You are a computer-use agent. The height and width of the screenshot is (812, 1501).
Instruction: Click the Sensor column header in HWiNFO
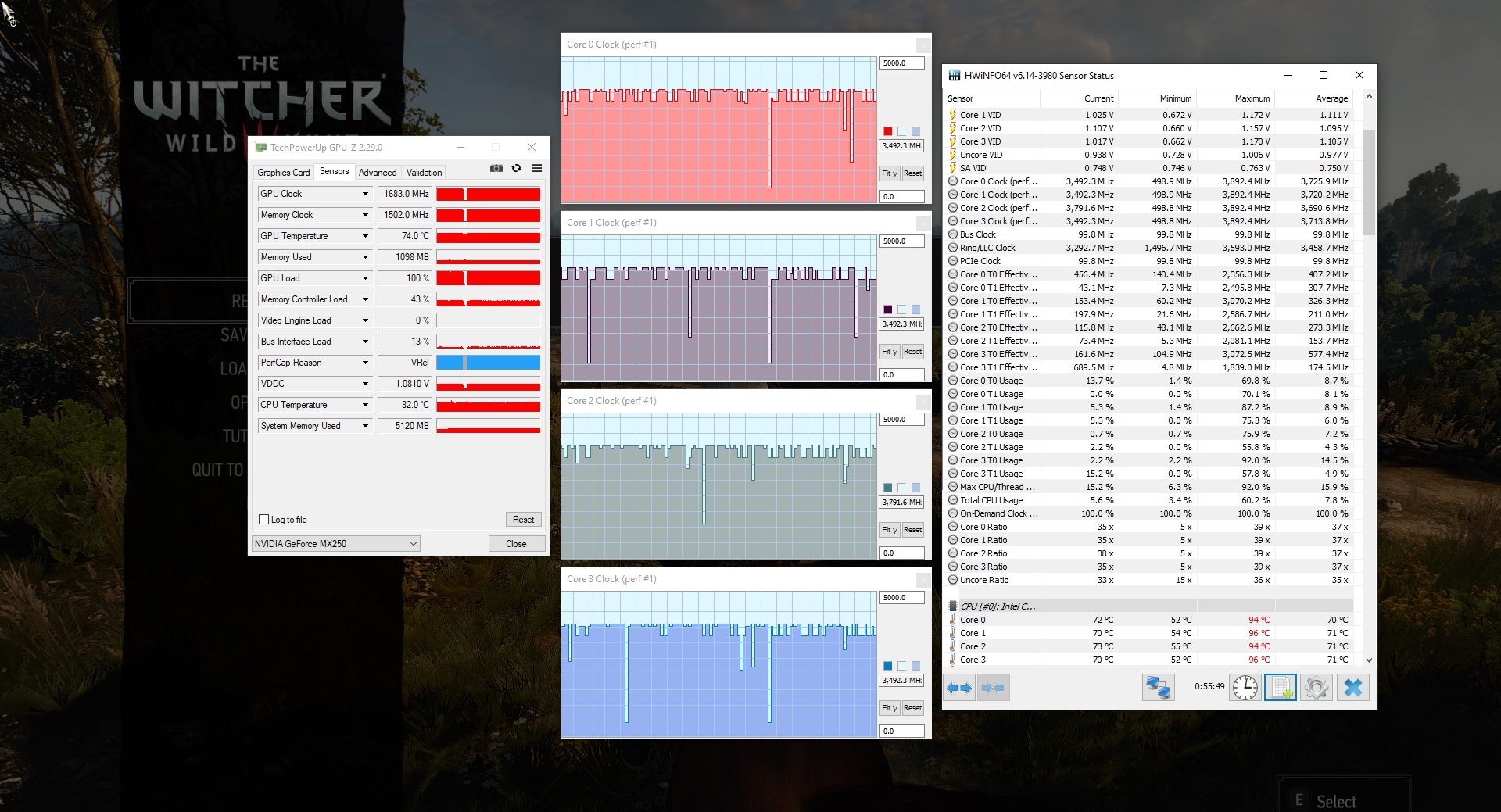(991, 98)
